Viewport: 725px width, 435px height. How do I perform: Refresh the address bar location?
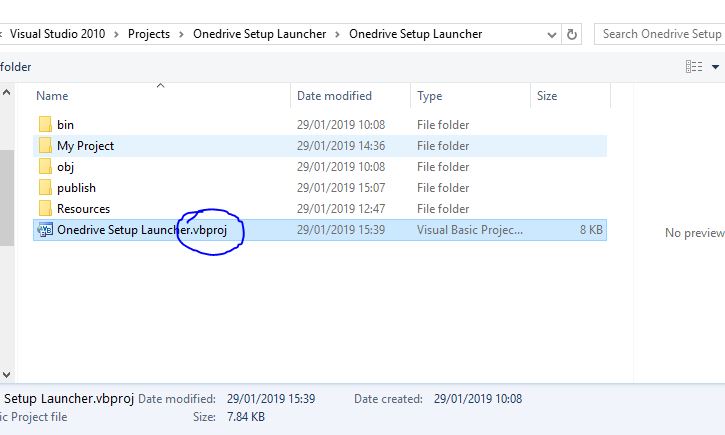pos(571,34)
